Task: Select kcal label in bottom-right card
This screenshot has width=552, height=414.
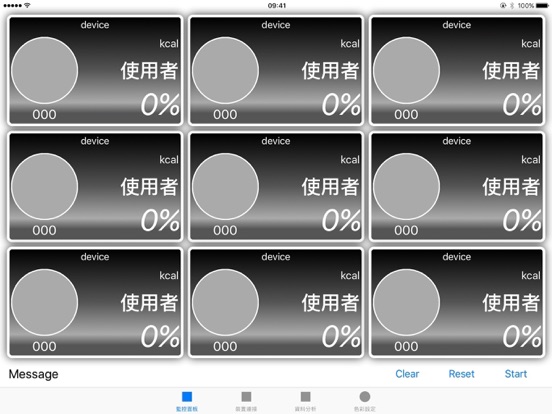Action: [x=531, y=275]
